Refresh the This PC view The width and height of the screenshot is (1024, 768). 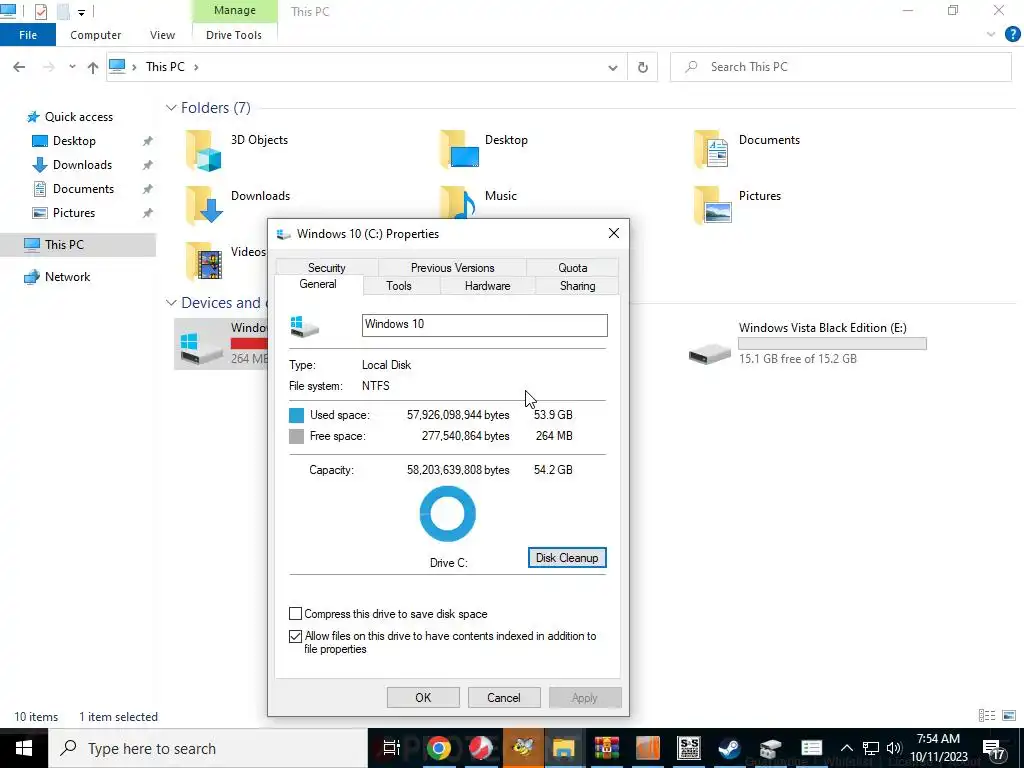(643, 67)
